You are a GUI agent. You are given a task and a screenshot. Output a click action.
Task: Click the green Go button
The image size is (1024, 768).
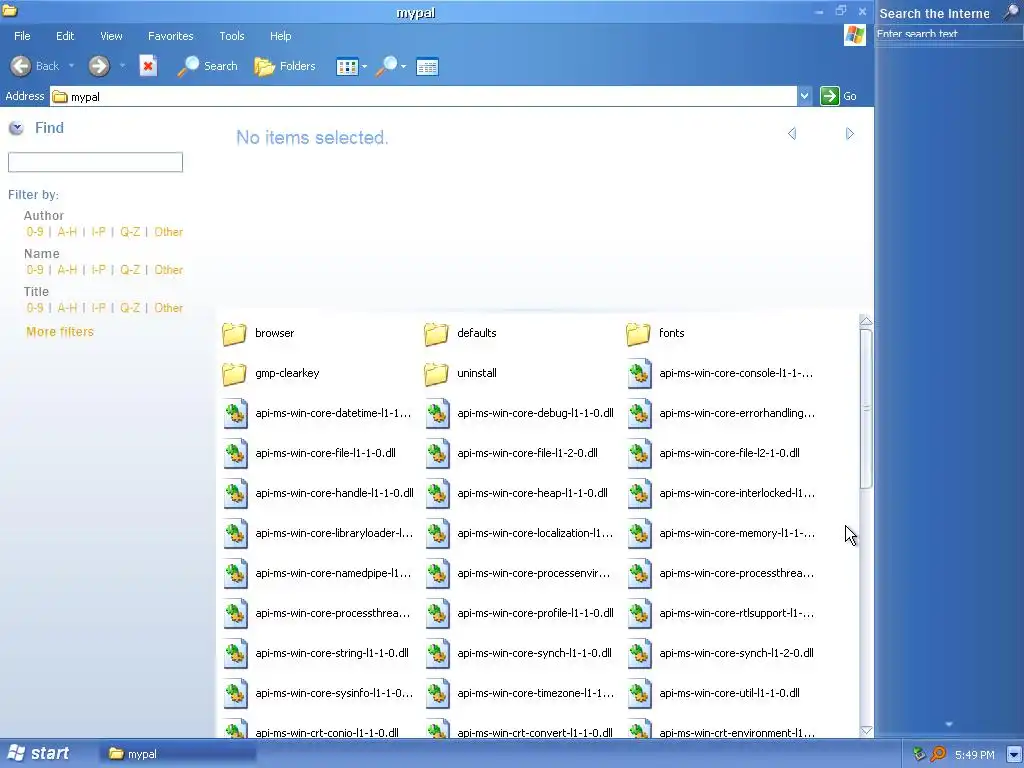[829, 96]
